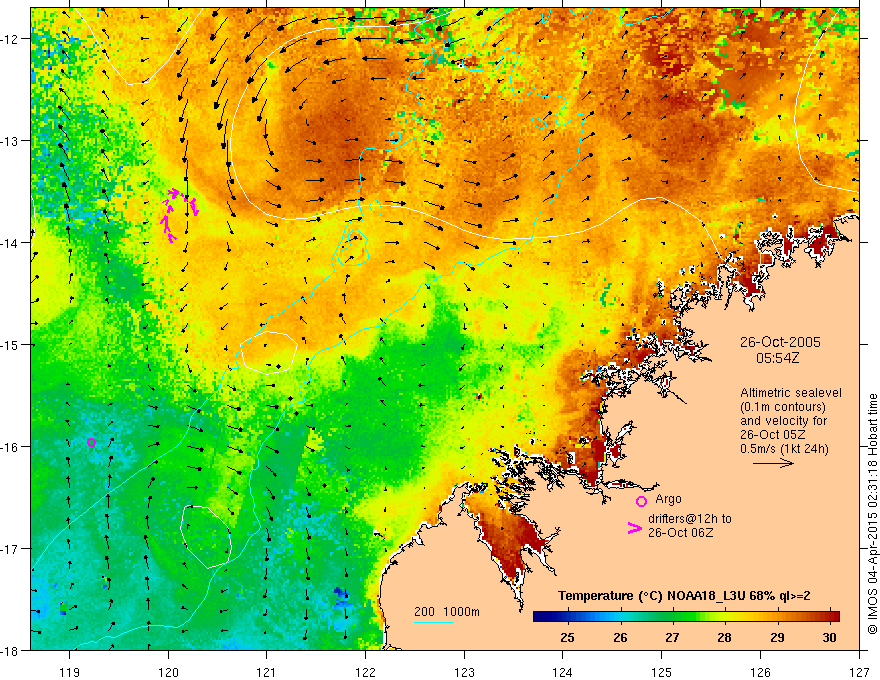Click the magenta Argo float circle on the map
880x680 pixels.
tap(91, 442)
